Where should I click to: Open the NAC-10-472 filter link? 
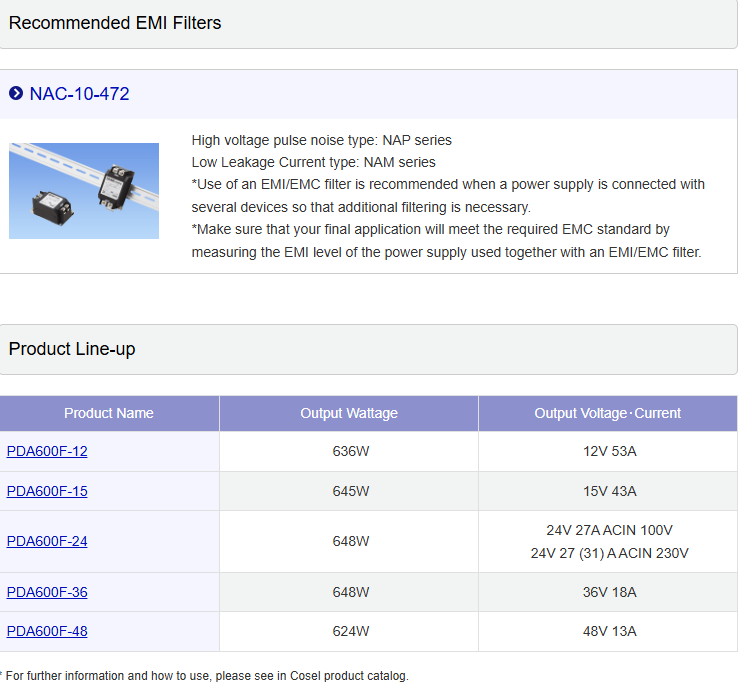tap(79, 94)
